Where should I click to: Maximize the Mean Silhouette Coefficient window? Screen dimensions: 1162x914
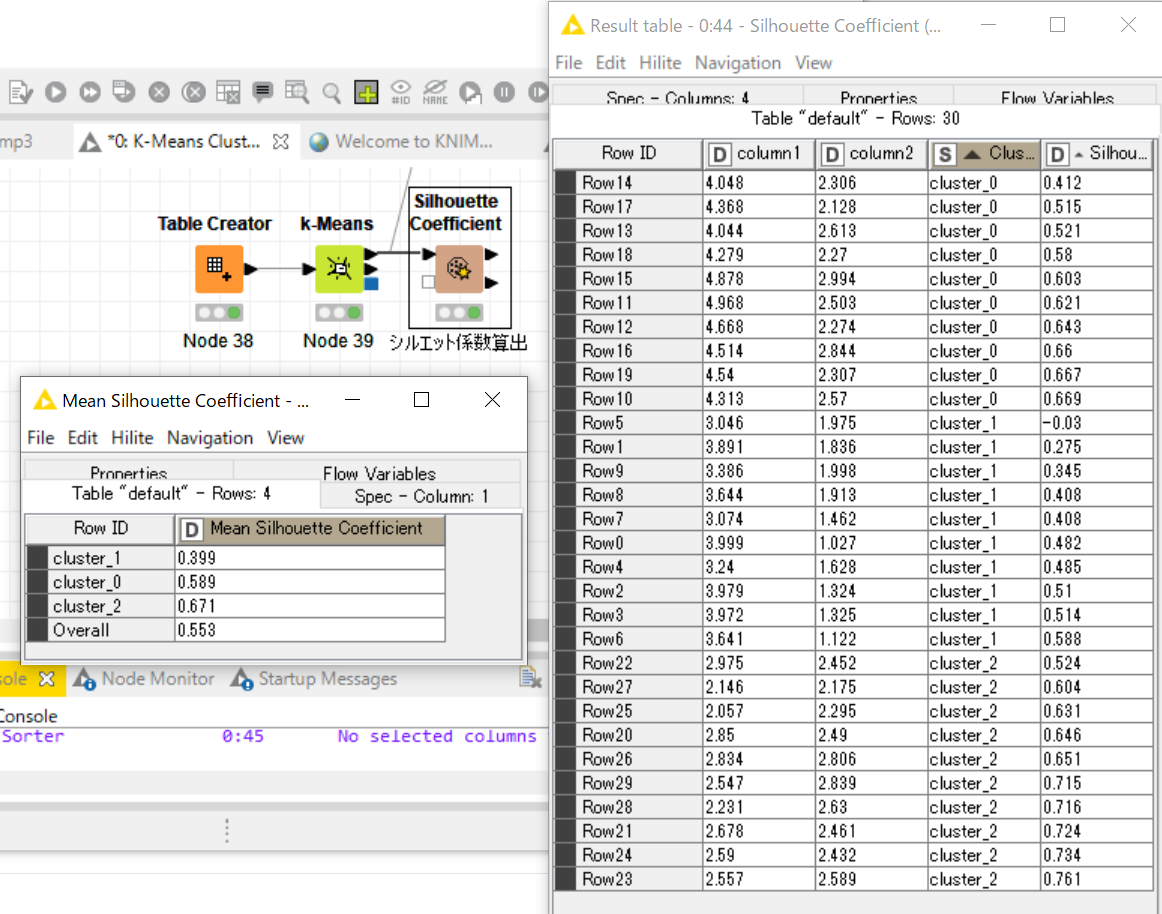point(422,400)
